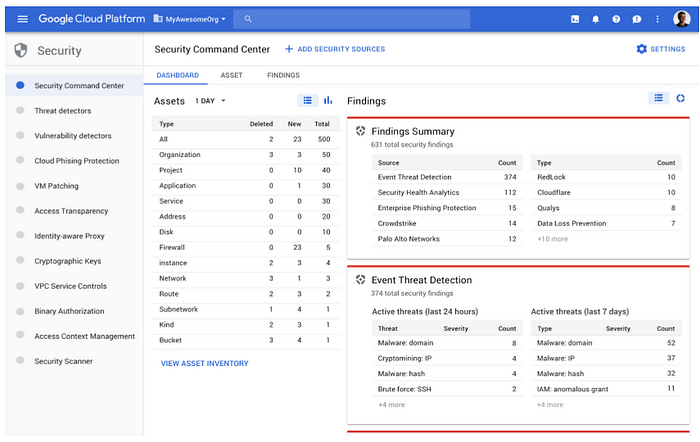Switch Assets to bar chart view
Viewport: 700px width, 442px height.
pos(328,100)
